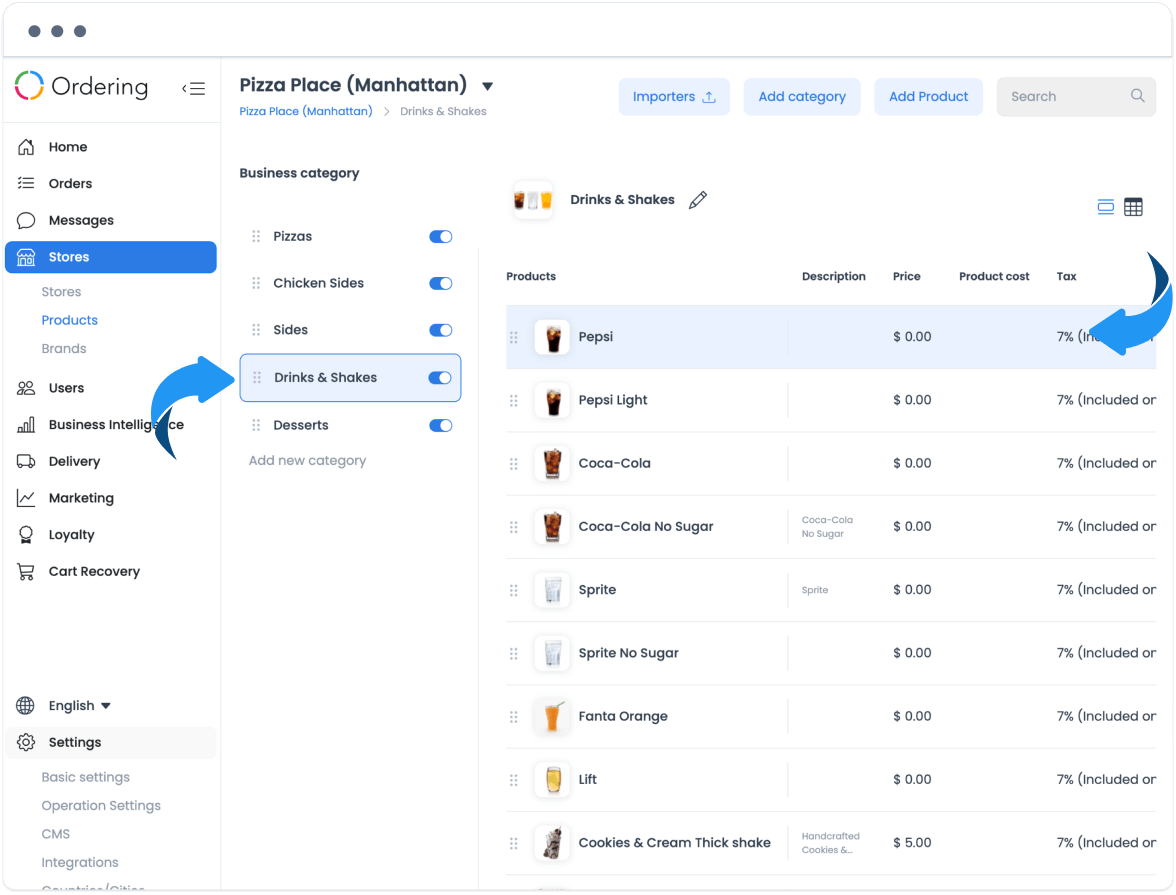Switch to list view layout icon
Viewport: 1176px width, 895px height.
(x=1106, y=207)
